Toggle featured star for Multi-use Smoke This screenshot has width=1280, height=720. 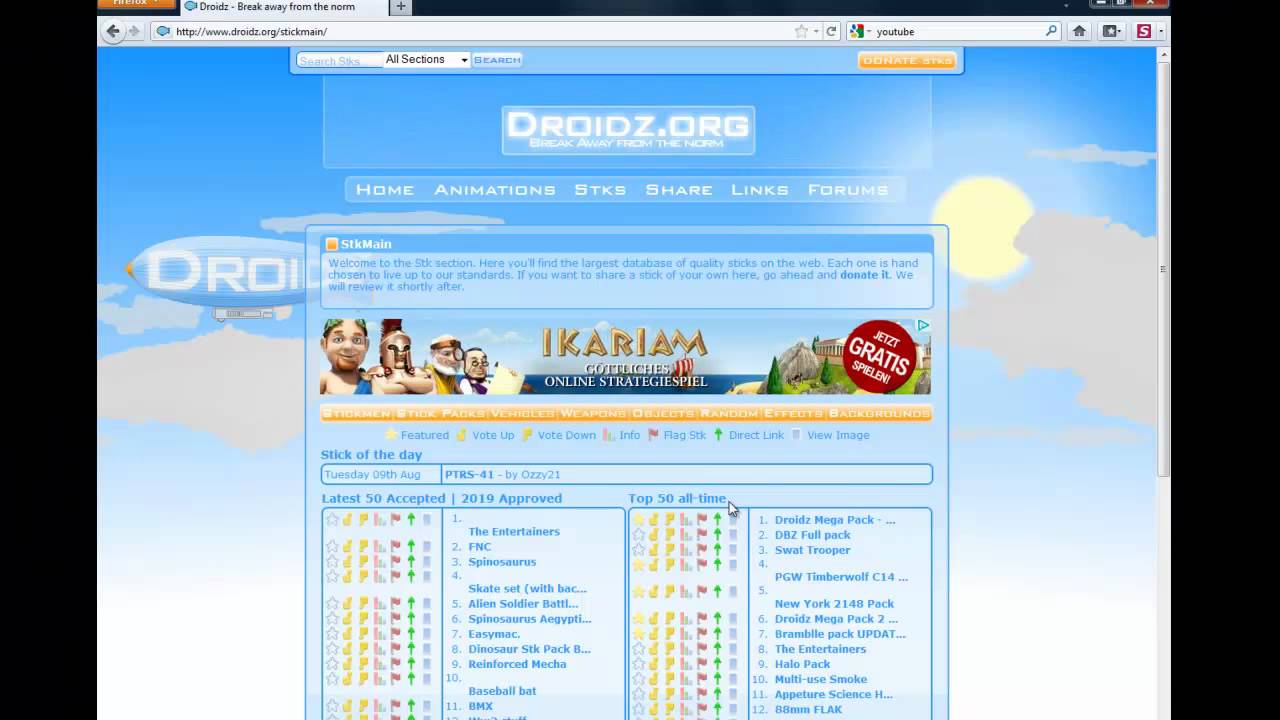tap(638, 678)
